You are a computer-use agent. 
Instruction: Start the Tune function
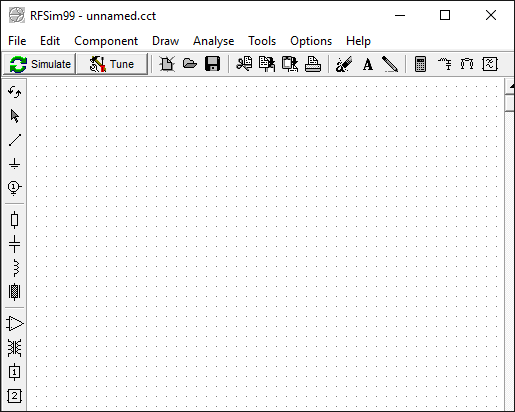coord(112,64)
